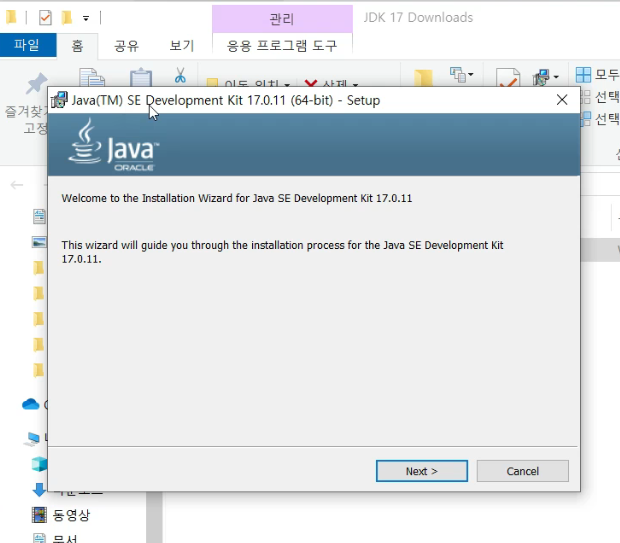
Task: Select the 관리 contextual tab header
Action: coord(282,19)
